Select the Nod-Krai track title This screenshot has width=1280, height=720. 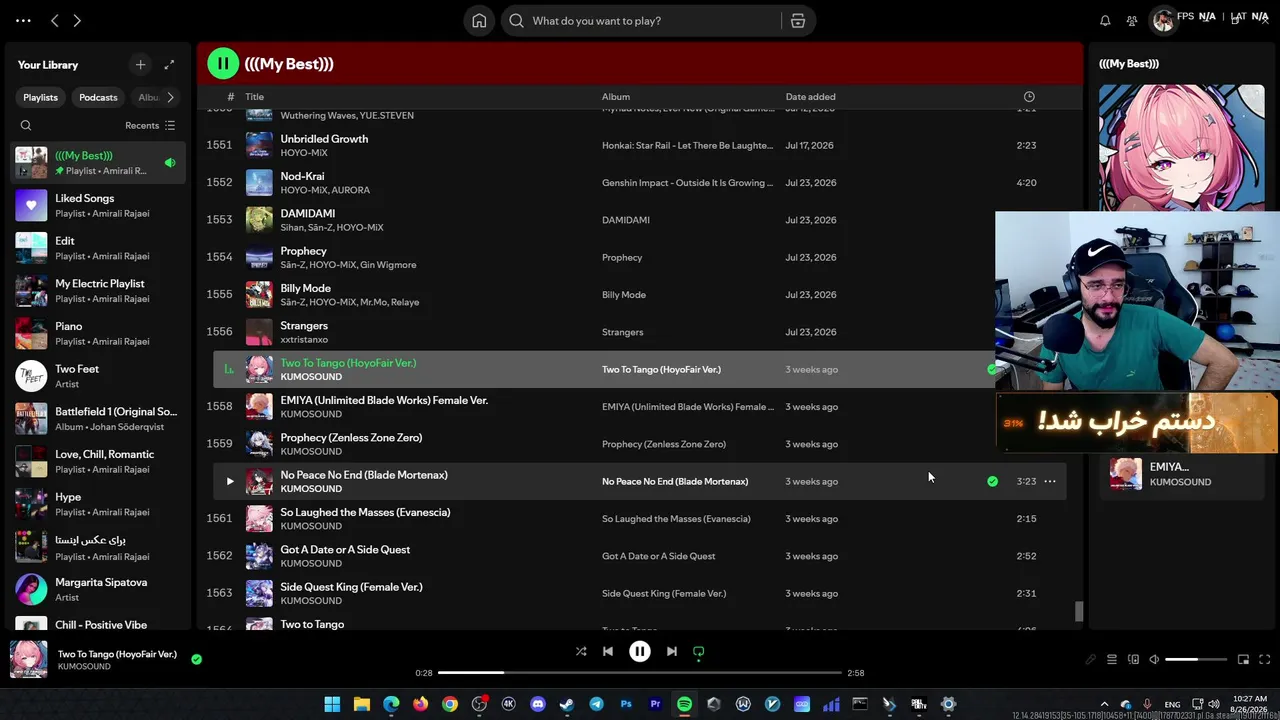(302, 176)
